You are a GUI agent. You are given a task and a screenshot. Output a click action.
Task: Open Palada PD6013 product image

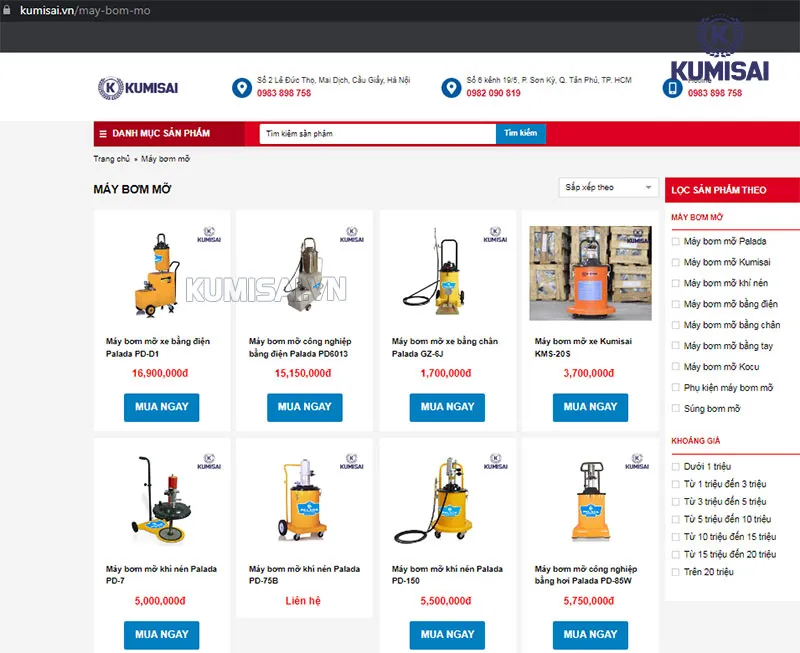point(305,273)
